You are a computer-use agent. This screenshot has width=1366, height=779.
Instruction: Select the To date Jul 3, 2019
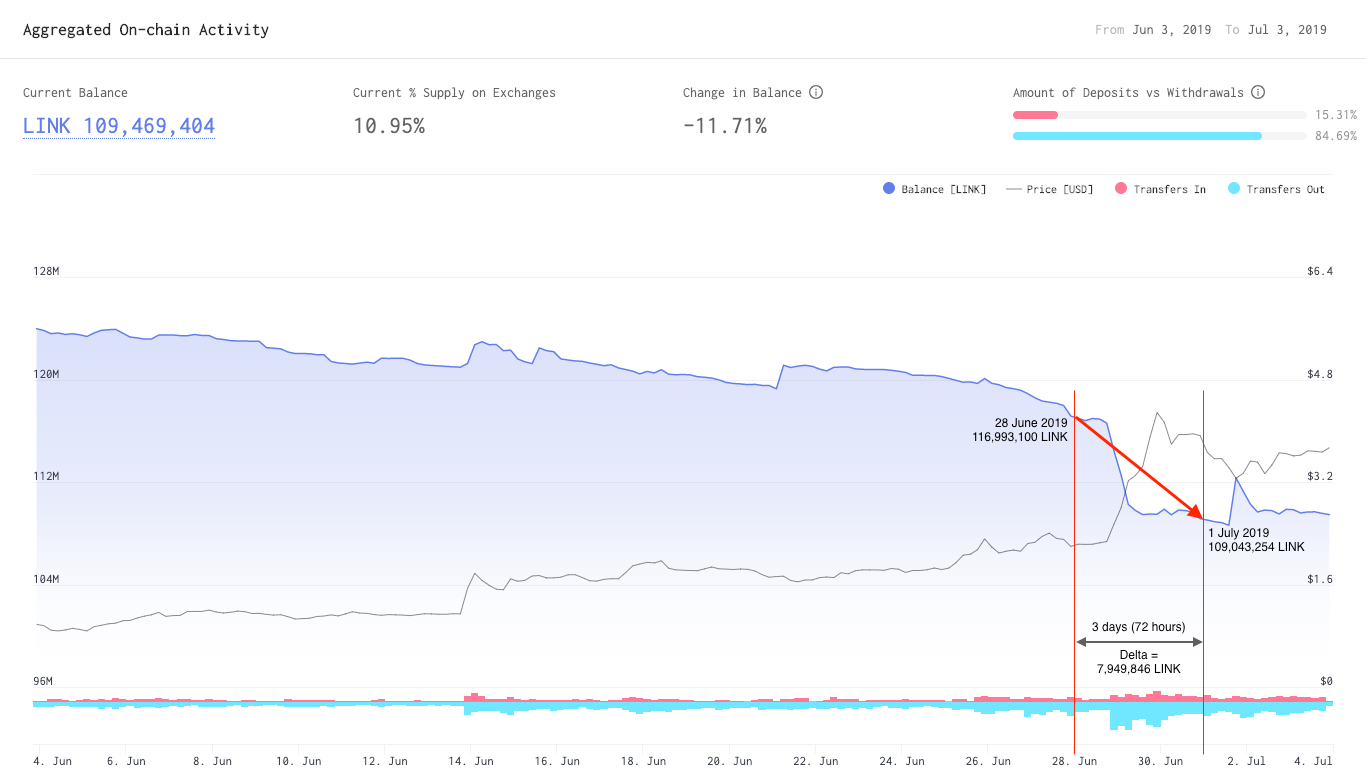click(1287, 30)
